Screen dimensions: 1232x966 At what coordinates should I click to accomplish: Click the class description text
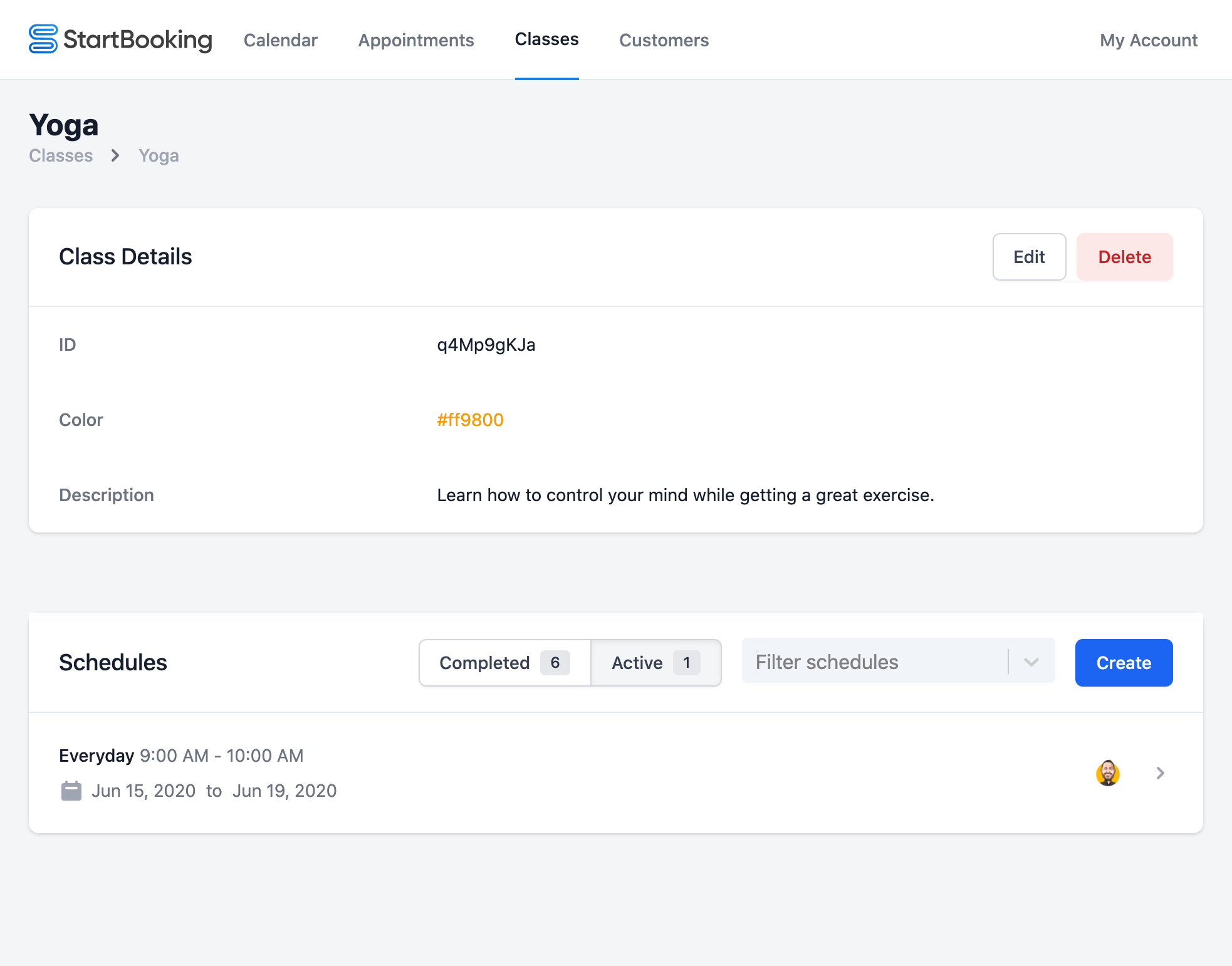coord(686,495)
